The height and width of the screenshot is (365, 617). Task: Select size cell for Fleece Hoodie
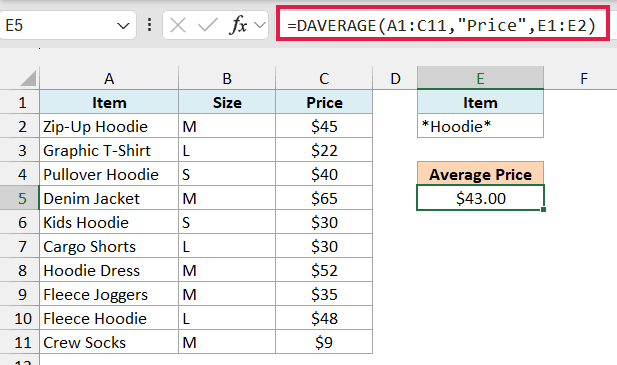(227, 318)
